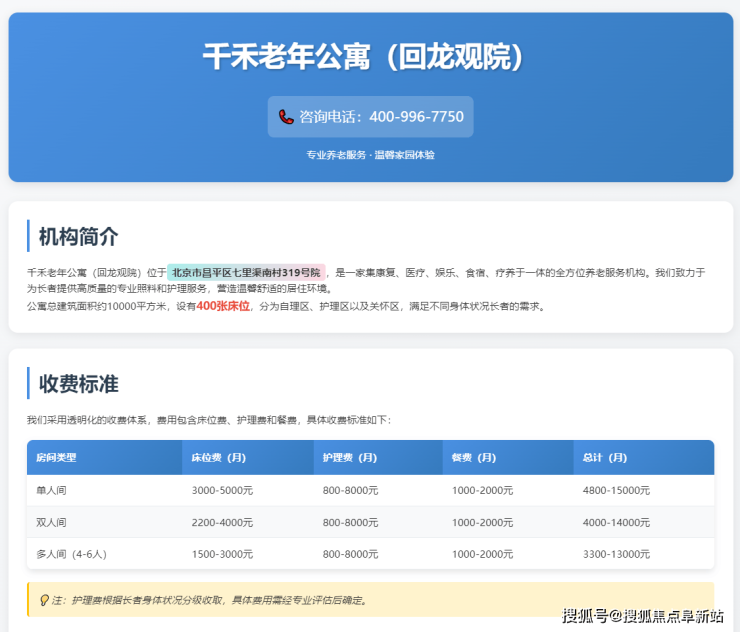Screen dimensions: 740x632
Task: Click the 收费标准 section heading
Action: pos(78,383)
